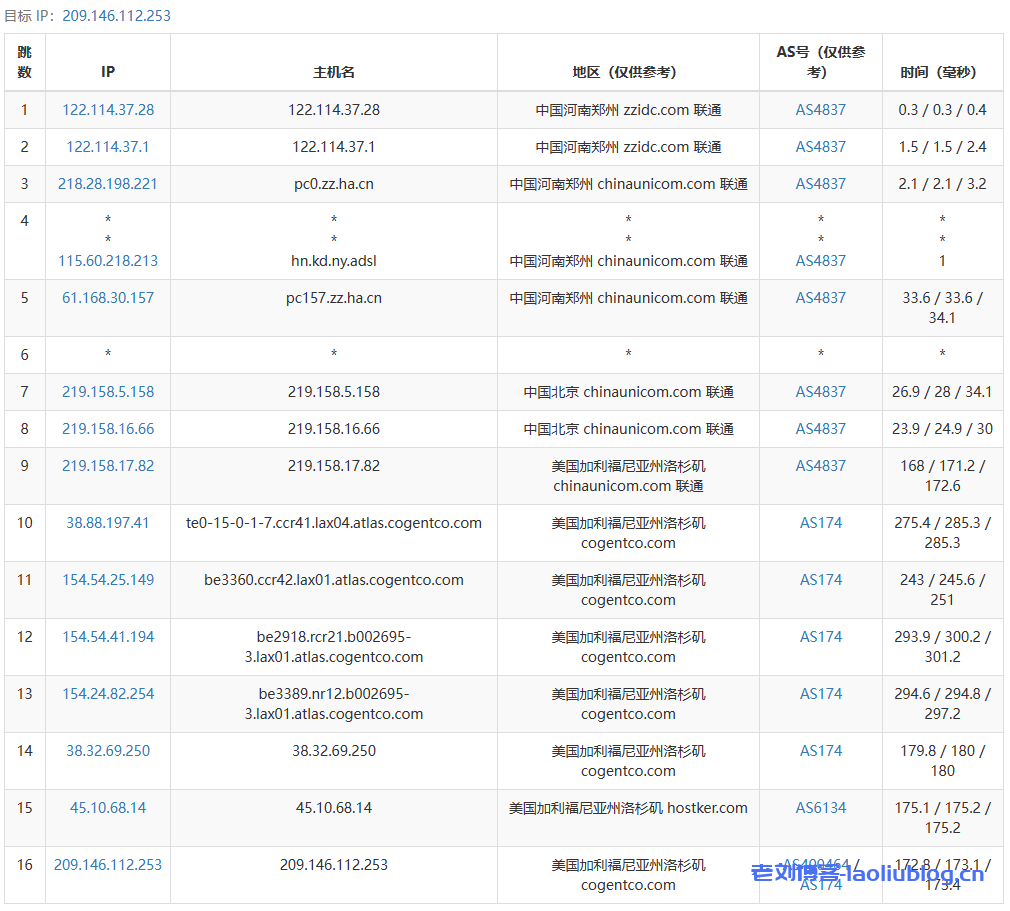
Task: Select hostname pc0.zz.ha.cn cell text
Action: point(334,184)
